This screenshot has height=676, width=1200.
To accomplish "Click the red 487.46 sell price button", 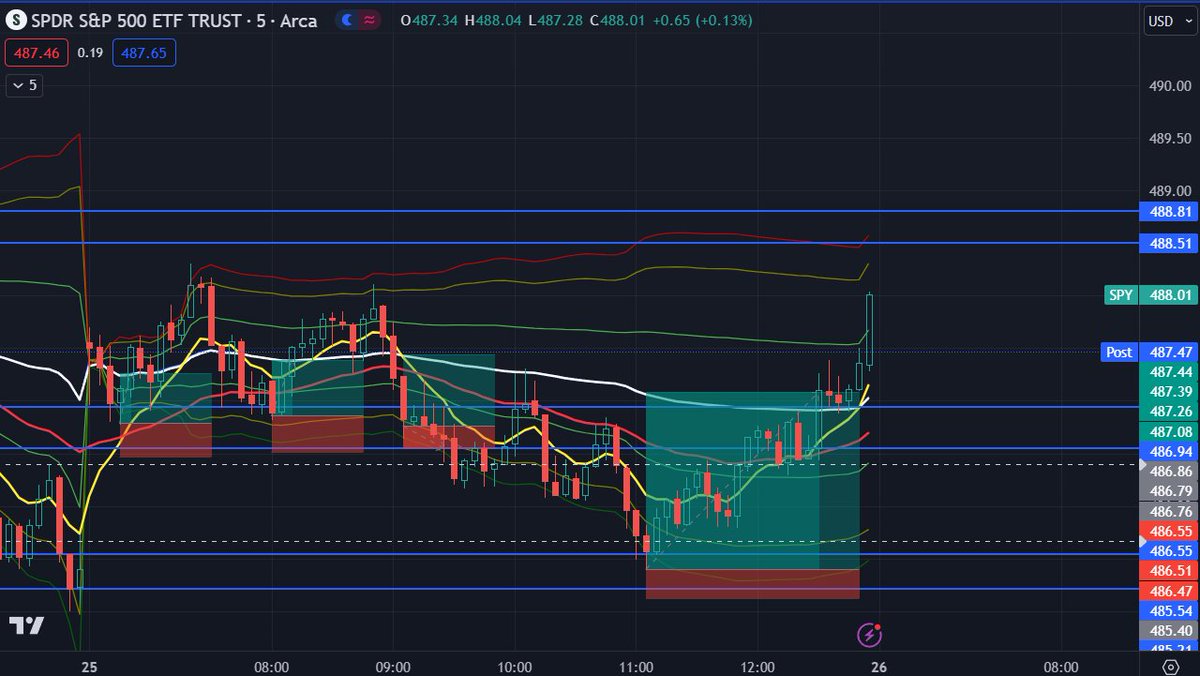I will [37, 53].
